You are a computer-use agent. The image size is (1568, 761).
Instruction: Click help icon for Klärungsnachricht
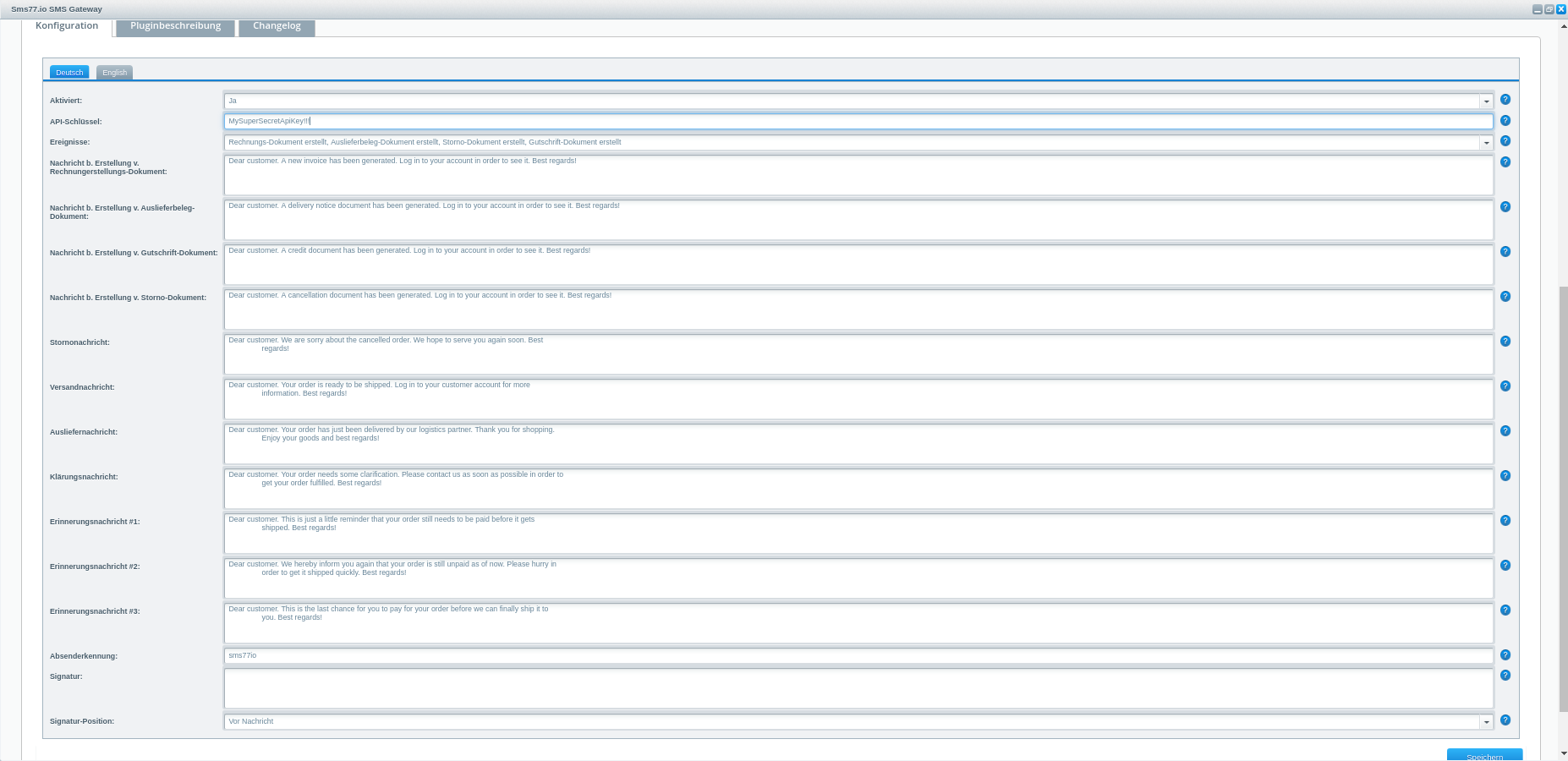1505,476
